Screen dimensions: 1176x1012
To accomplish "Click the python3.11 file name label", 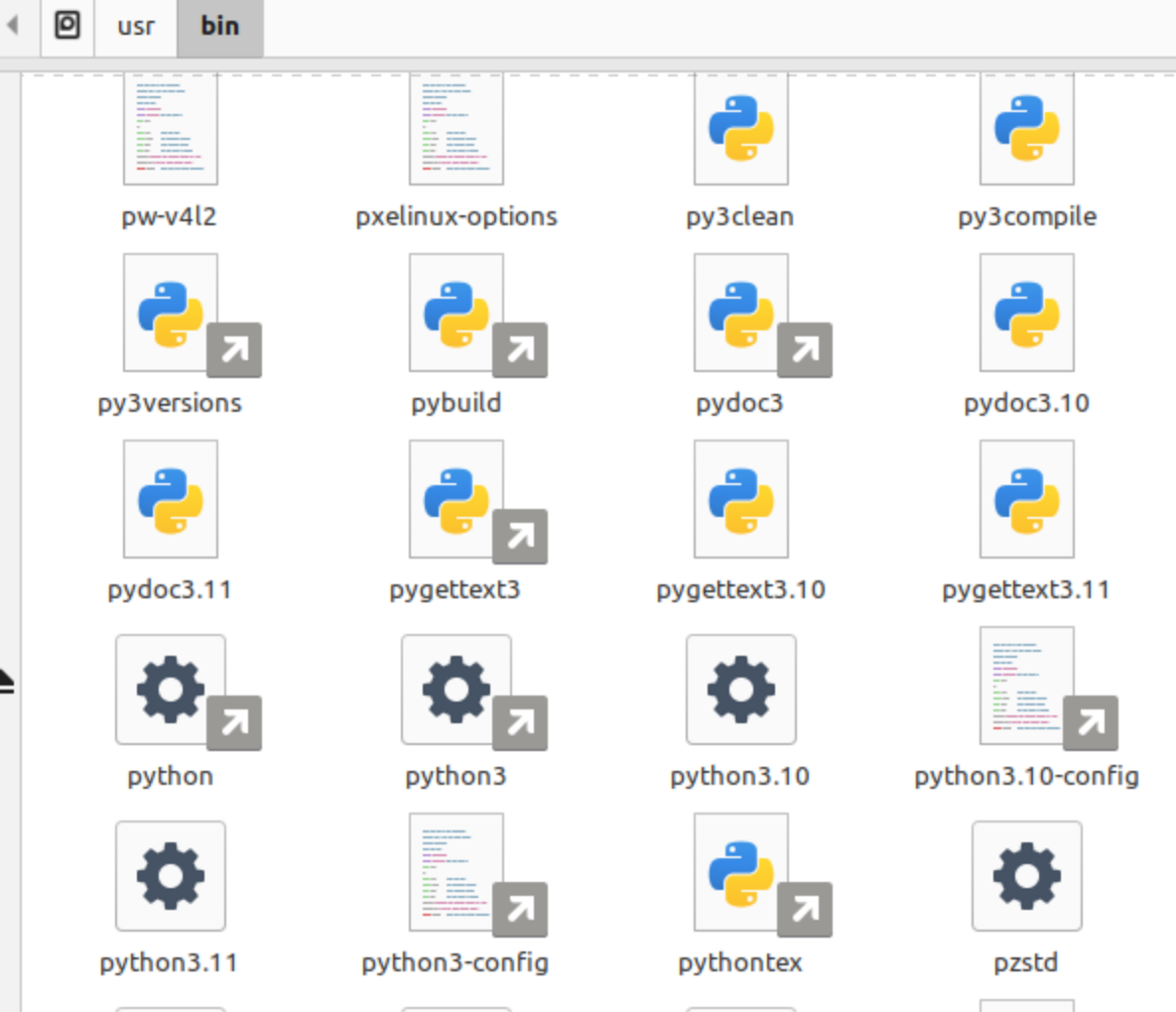I will (x=170, y=963).
